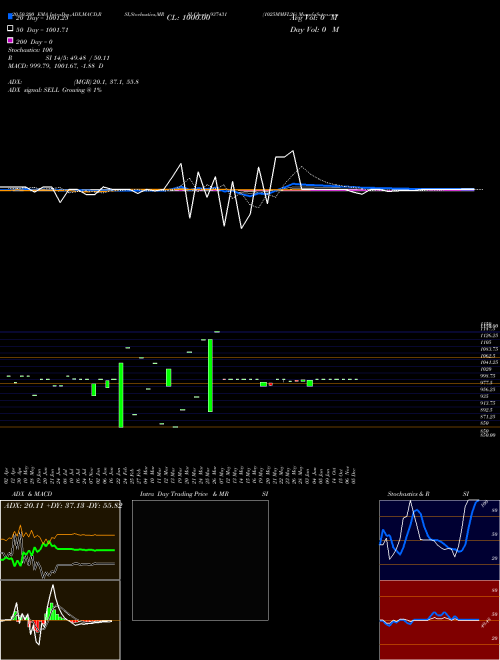Click the 871.25 price axis label
The image size is (500, 660).
point(488,416)
